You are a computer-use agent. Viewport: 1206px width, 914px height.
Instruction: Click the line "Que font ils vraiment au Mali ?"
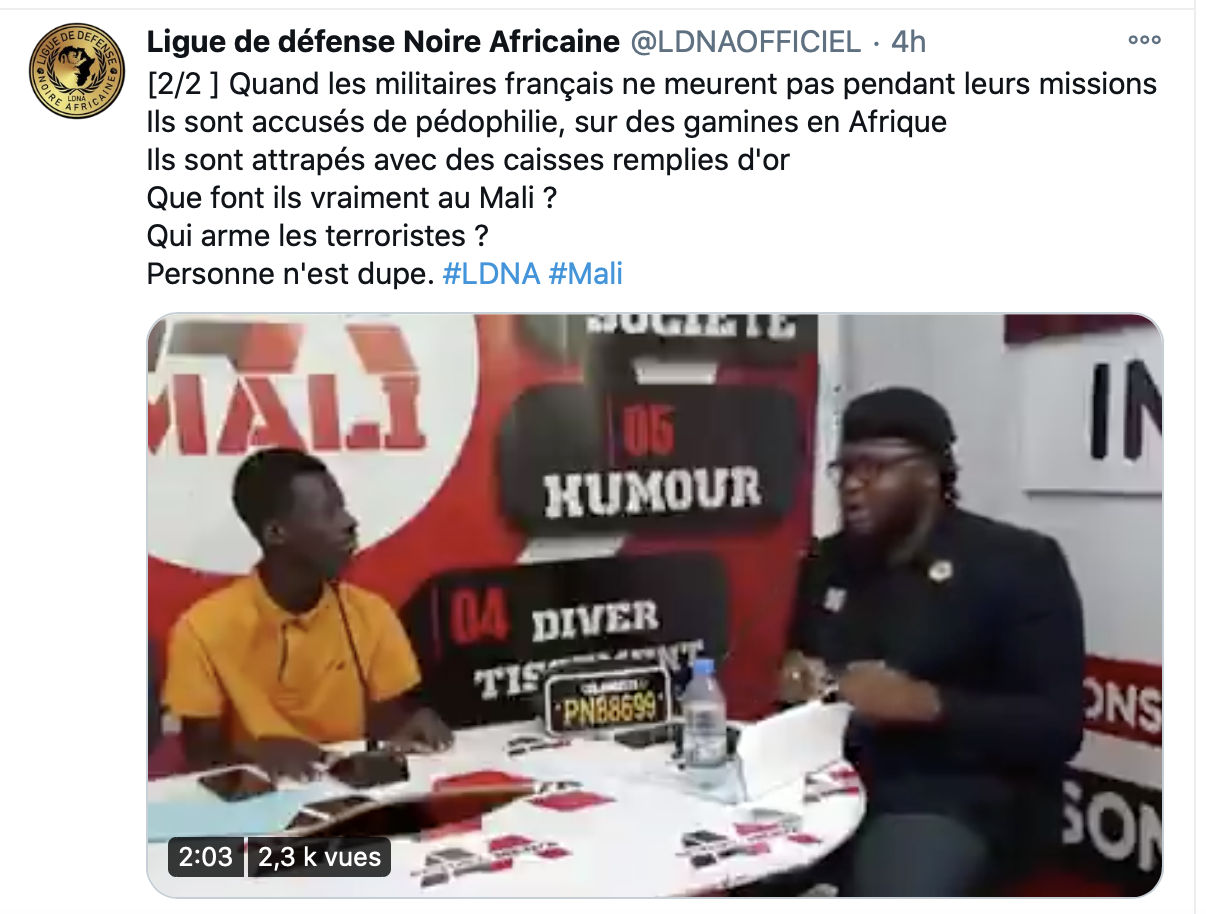tap(351, 198)
